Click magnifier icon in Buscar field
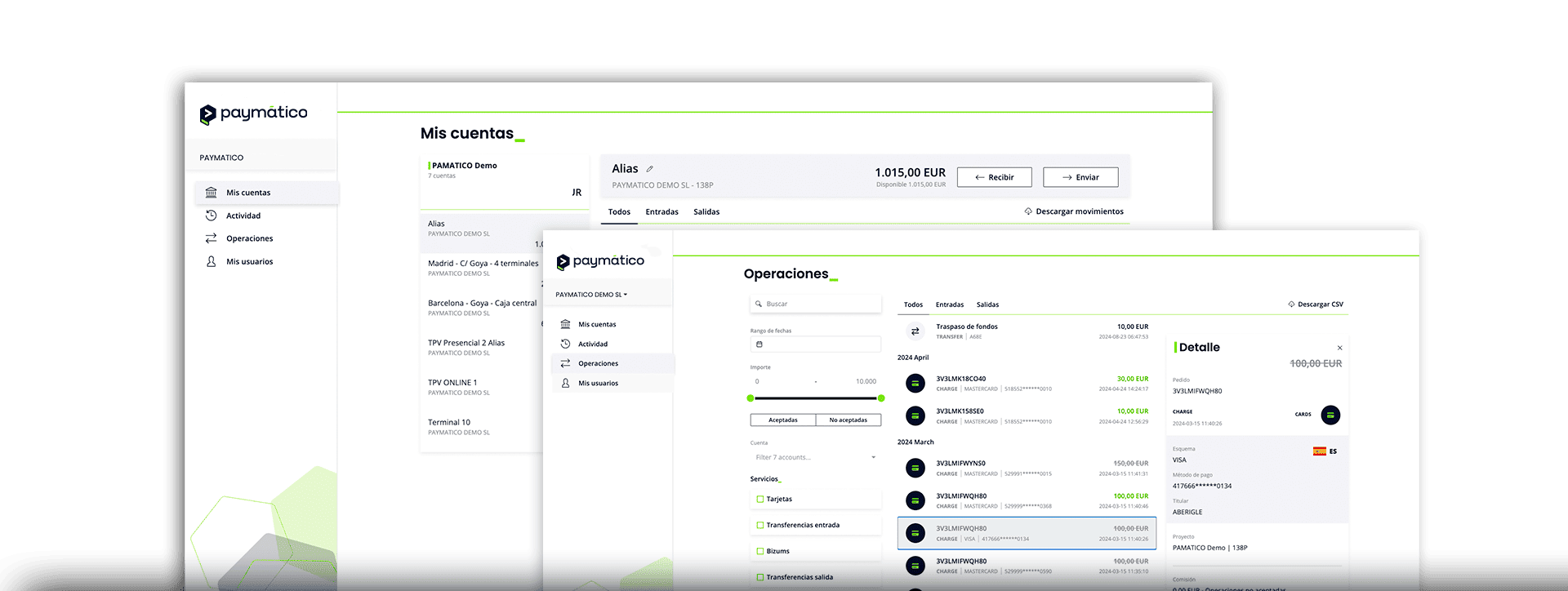The height and width of the screenshot is (591, 1568). (x=759, y=304)
